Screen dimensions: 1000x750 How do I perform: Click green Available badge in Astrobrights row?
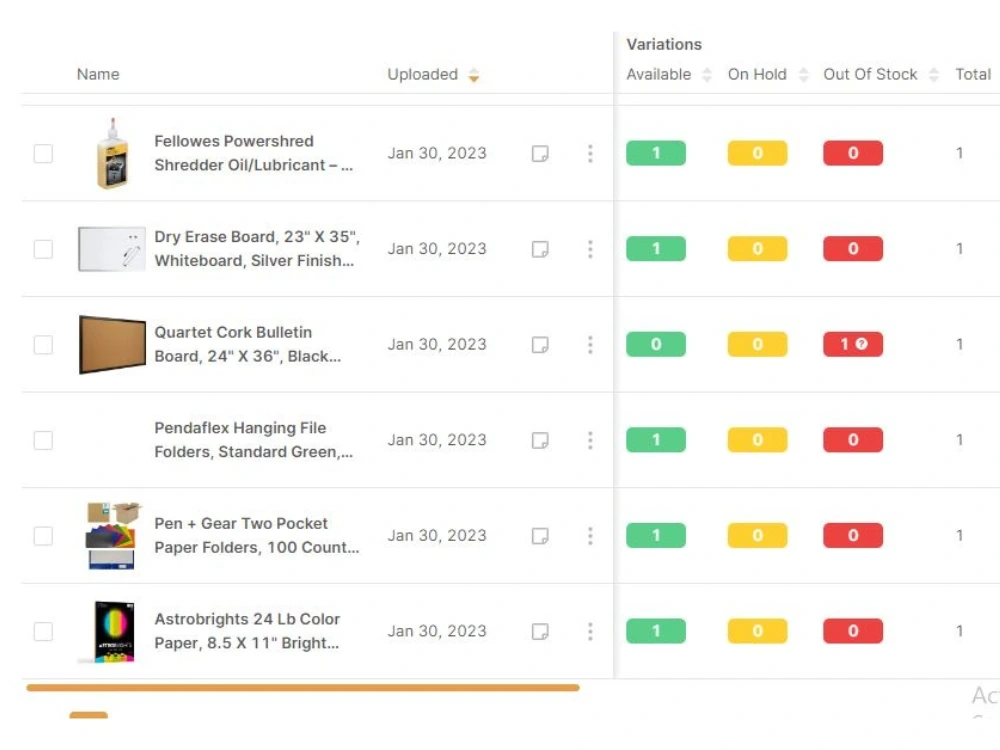coord(656,631)
